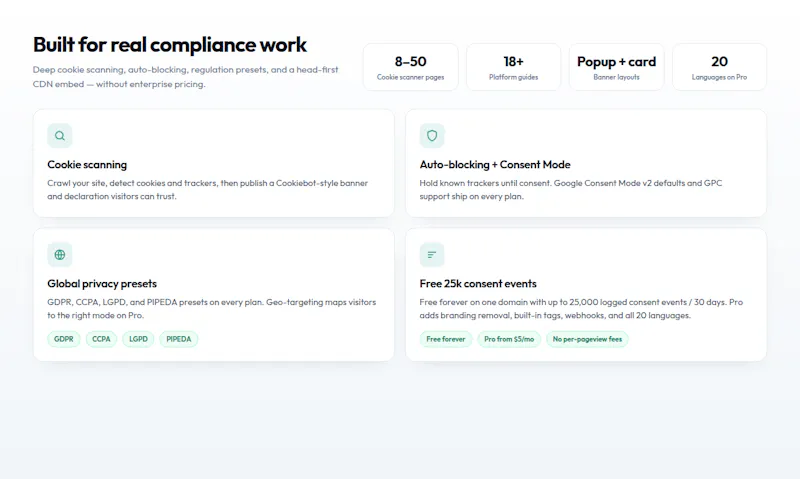Select the LGPD tag
This screenshot has height=479, width=800.
(x=138, y=339)
